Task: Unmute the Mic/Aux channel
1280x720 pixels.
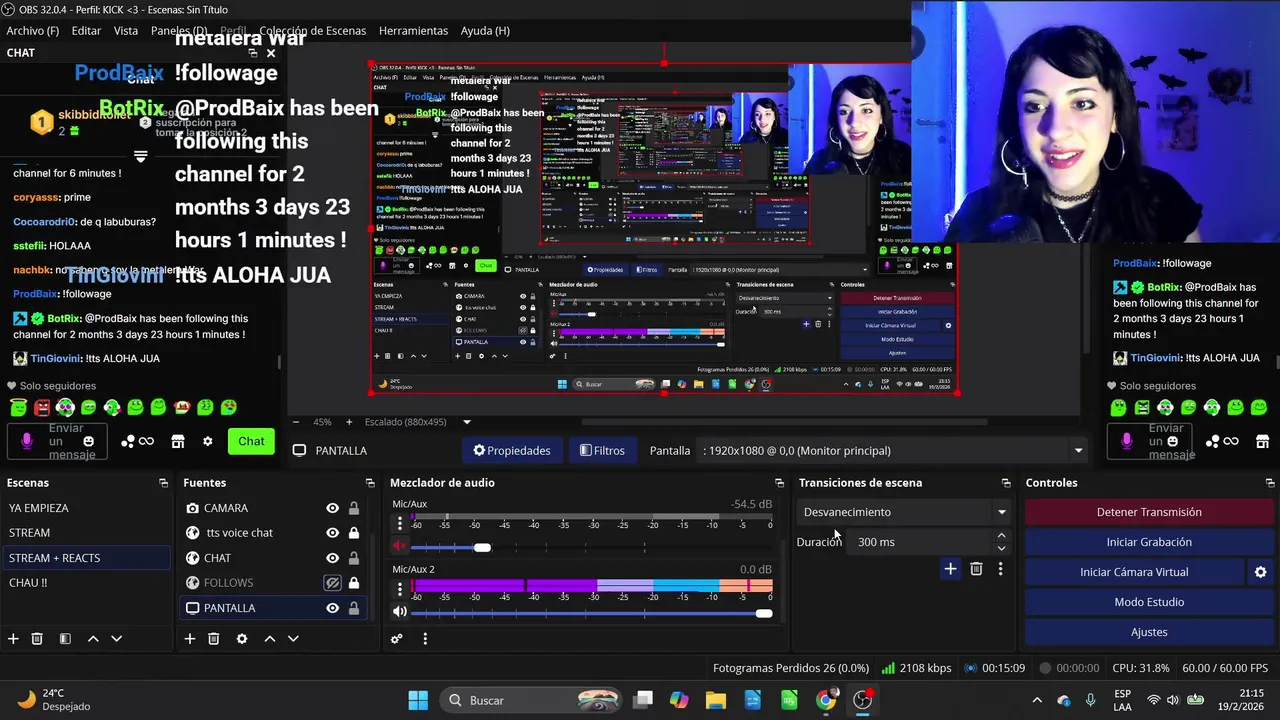Action: [400, 547]
